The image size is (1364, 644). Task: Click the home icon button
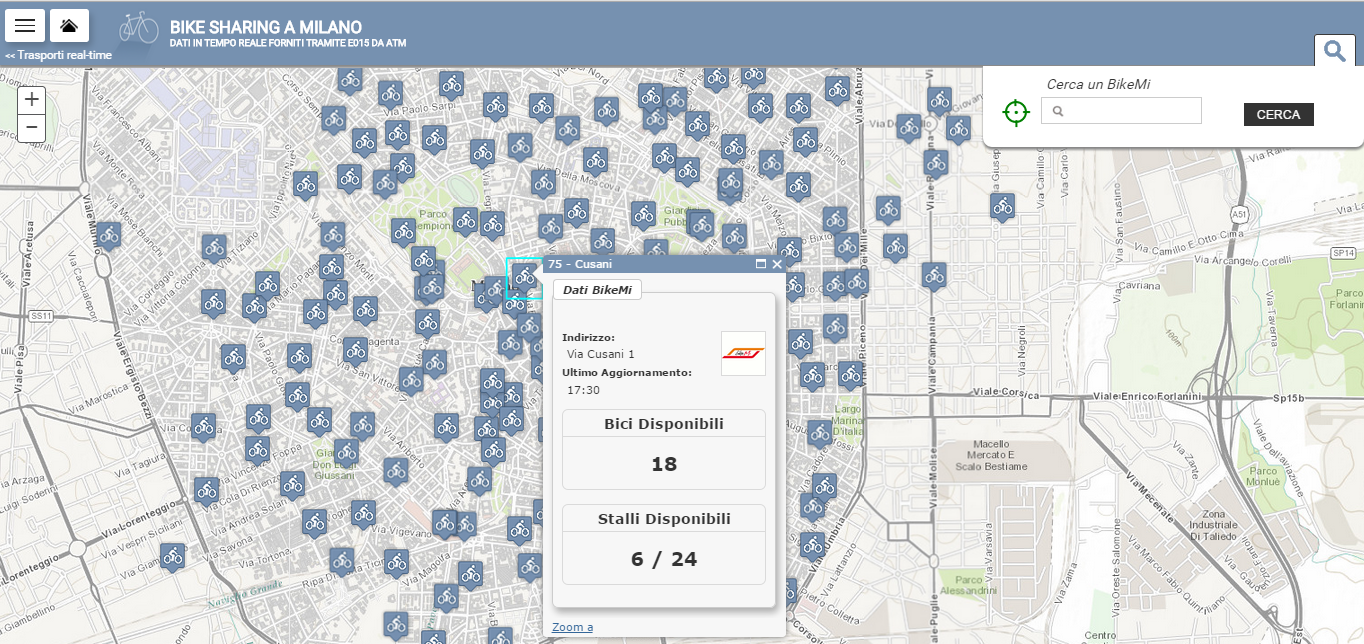pyautogui.click(x=69, y=25)
